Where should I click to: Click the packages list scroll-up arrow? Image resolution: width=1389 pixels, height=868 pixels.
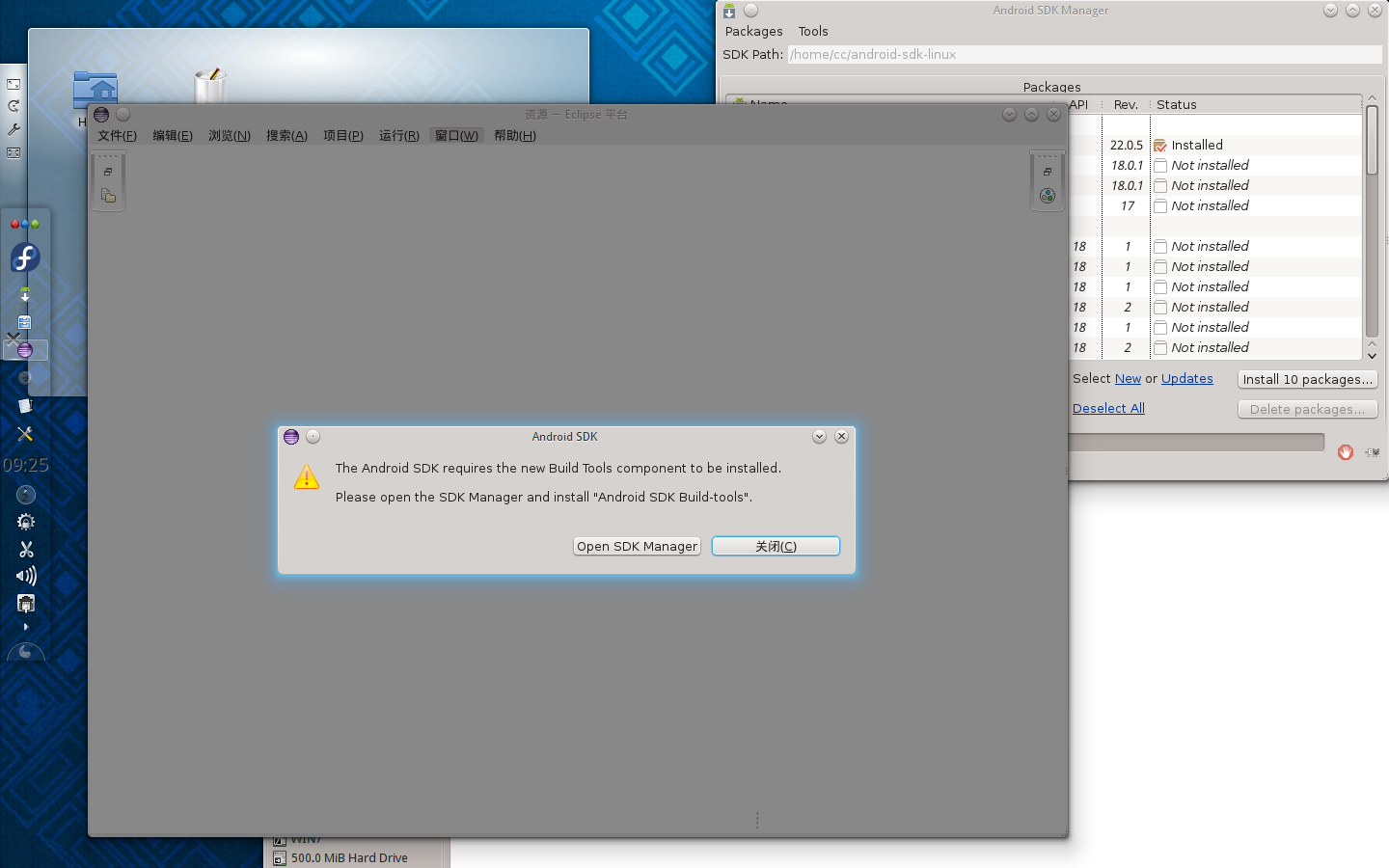(x=1372, y=98)
